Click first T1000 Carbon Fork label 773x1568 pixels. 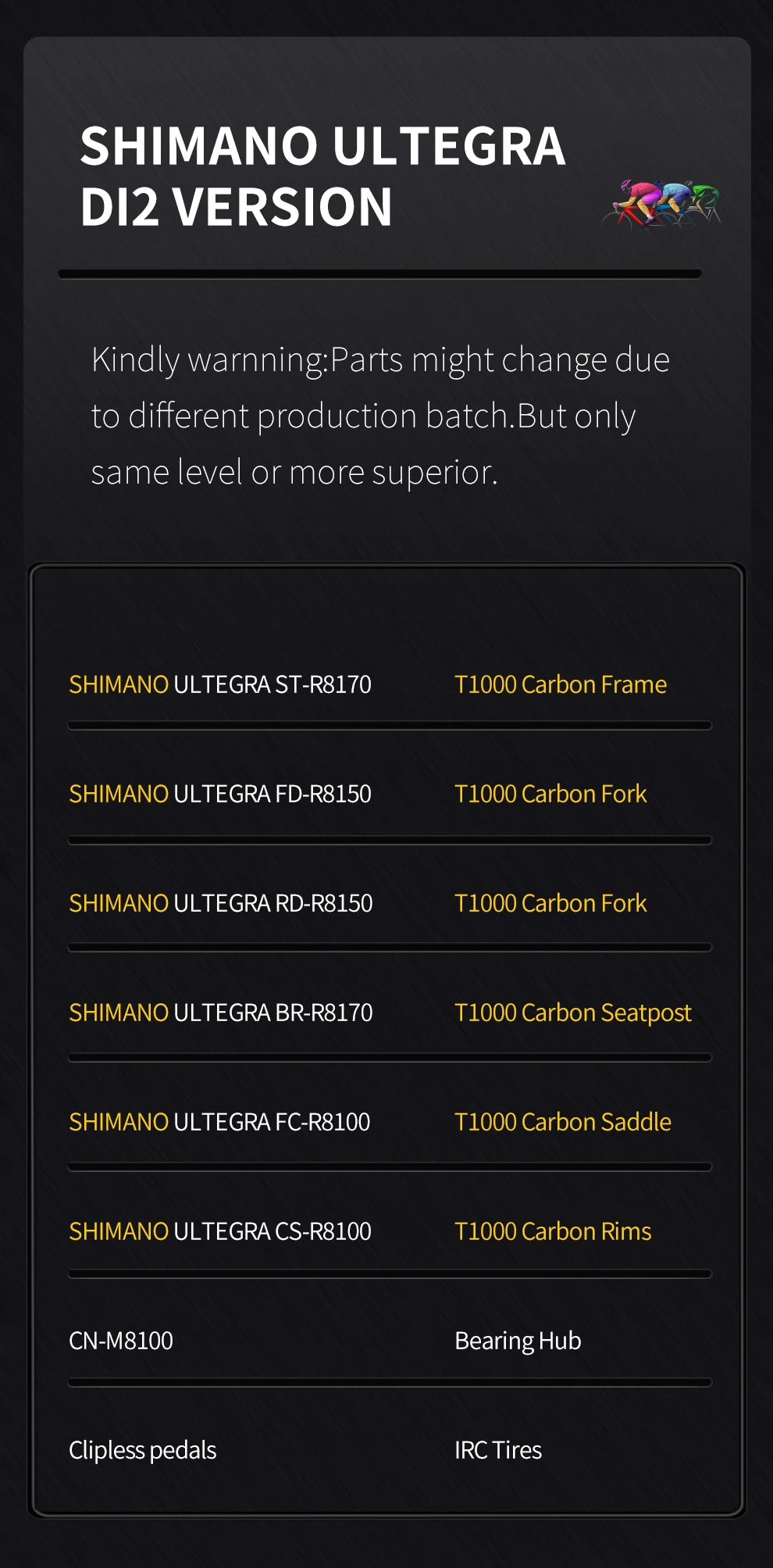coord(550,794)
